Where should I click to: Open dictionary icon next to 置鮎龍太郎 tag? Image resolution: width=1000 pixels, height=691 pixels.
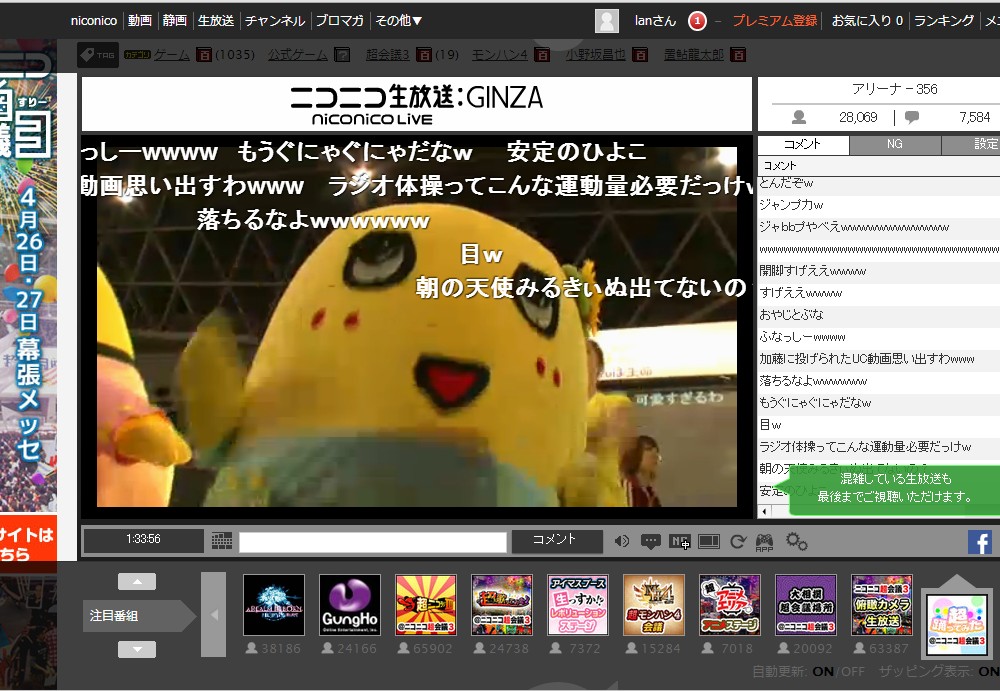pos(737,55)
